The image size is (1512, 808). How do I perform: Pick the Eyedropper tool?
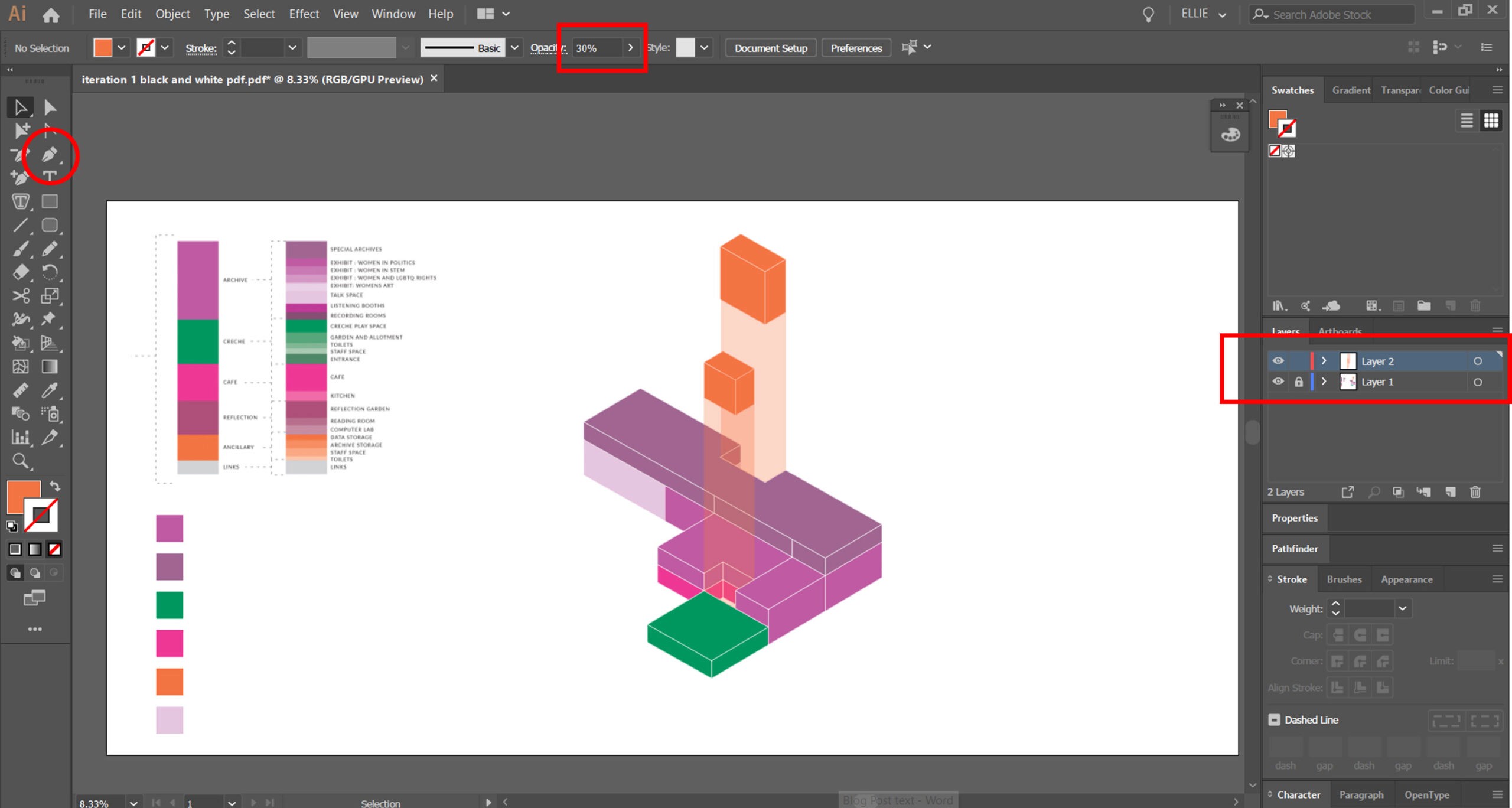50,390
